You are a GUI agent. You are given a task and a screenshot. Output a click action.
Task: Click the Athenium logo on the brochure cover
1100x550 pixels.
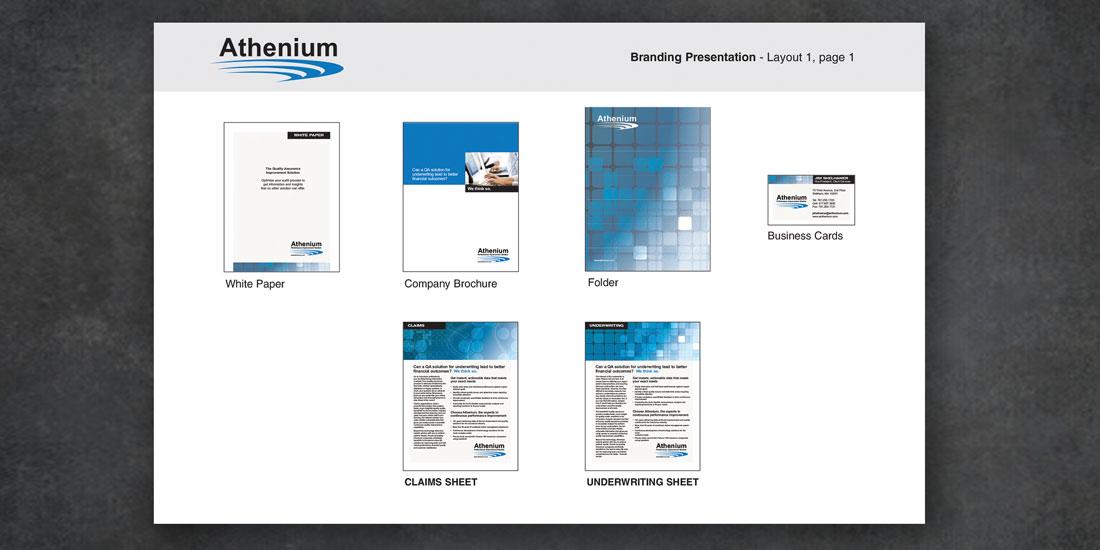493,255
